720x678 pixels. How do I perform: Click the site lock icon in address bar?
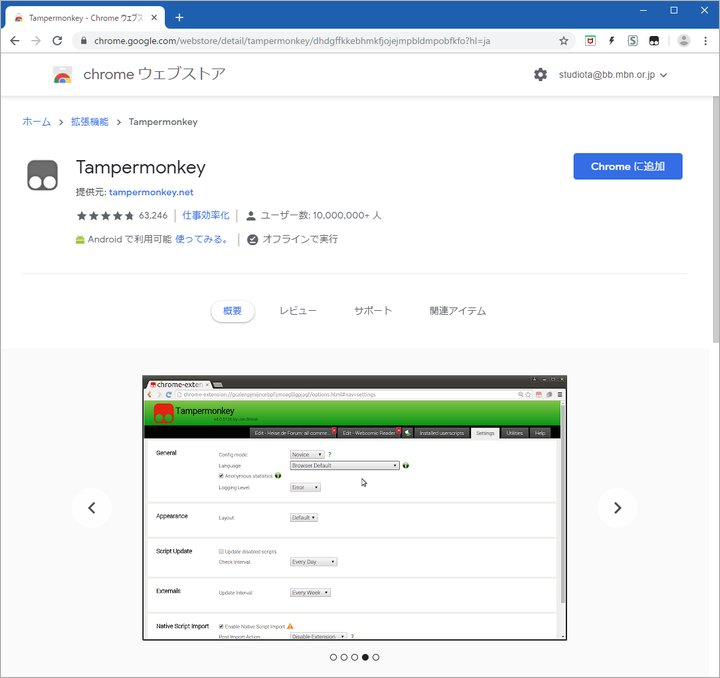(x=84, y=41)
